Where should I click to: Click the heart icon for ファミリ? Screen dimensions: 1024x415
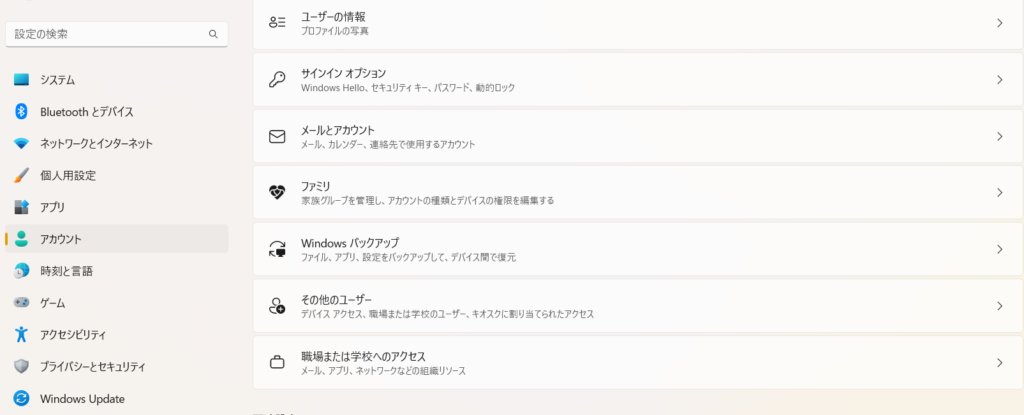click(x=277, y=193)
